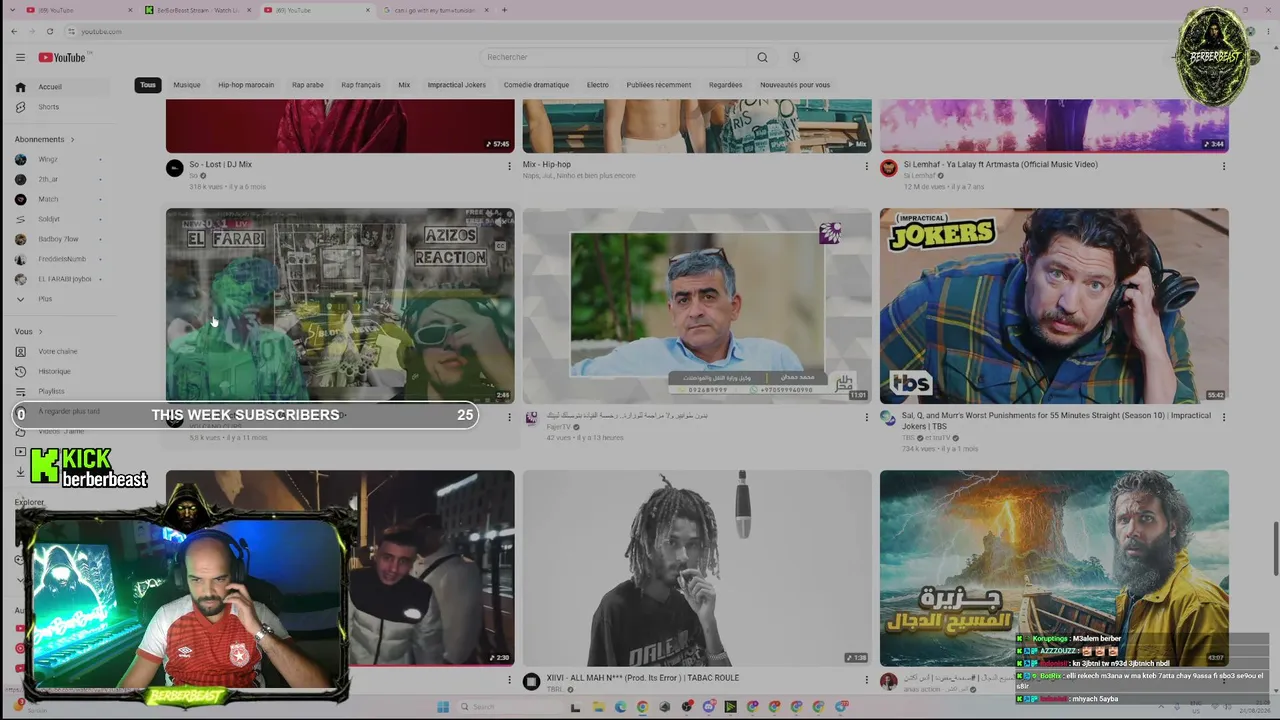The image size is (1280, 720).
Task: Open File Explorer from the taskbar
Action: pos(598,707)
